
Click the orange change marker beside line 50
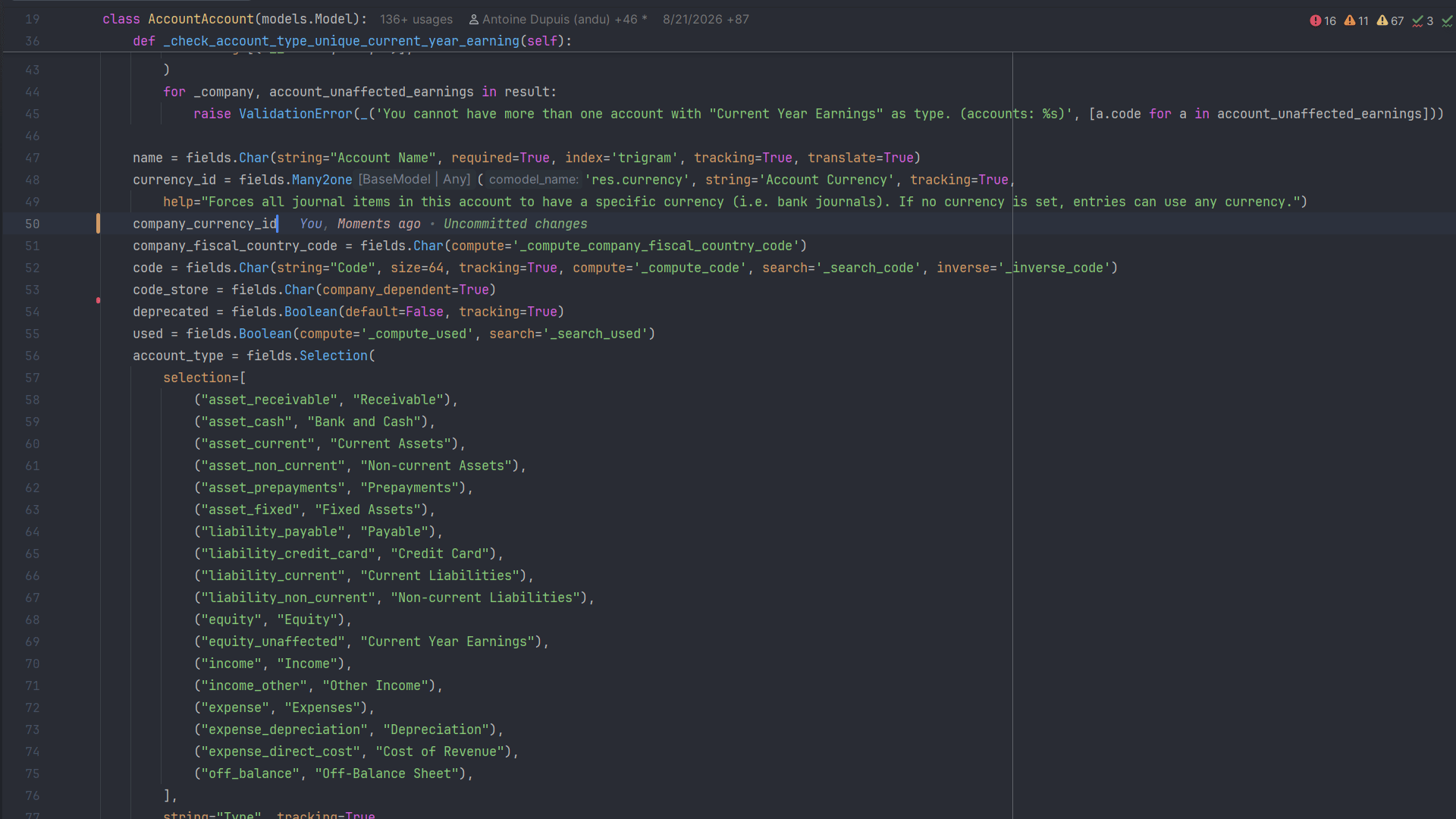pyautogui.click(x=98, y=224)
